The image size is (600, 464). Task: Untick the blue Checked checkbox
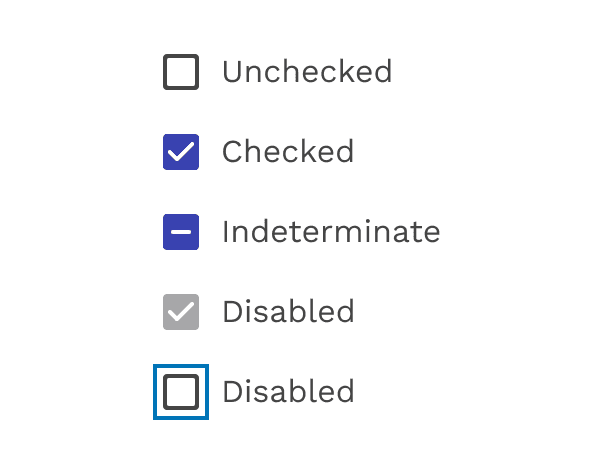(181, 152)
